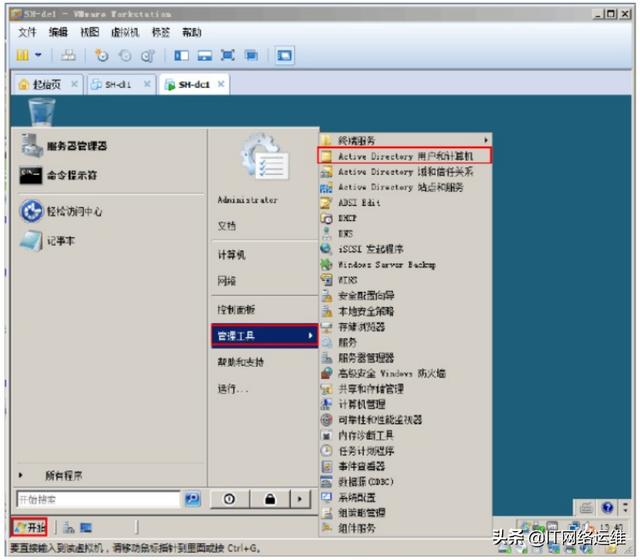Open 服务 in the admin tools list
The width and height of the screenshot is (640, 560).
[404, 342]
